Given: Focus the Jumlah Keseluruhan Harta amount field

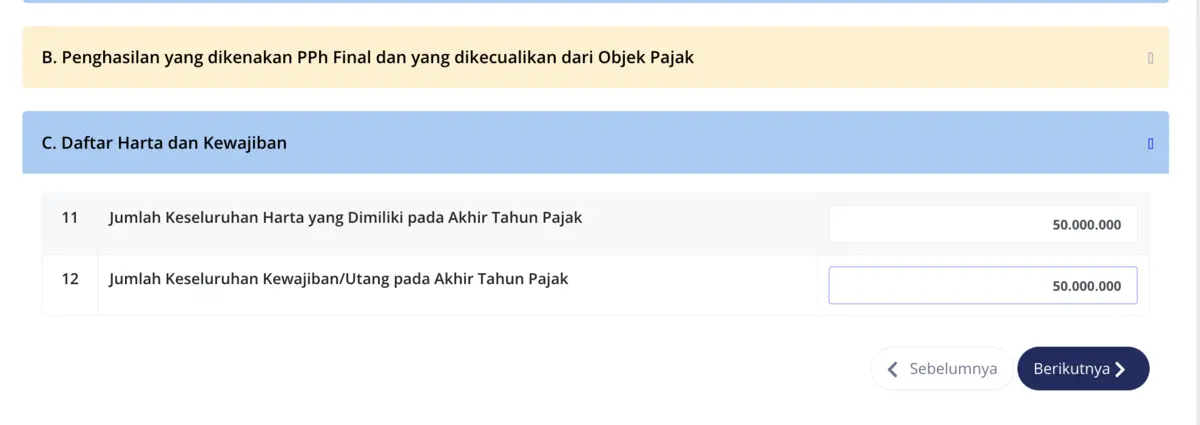Looking at the screenshot, I should click(982, 225).
